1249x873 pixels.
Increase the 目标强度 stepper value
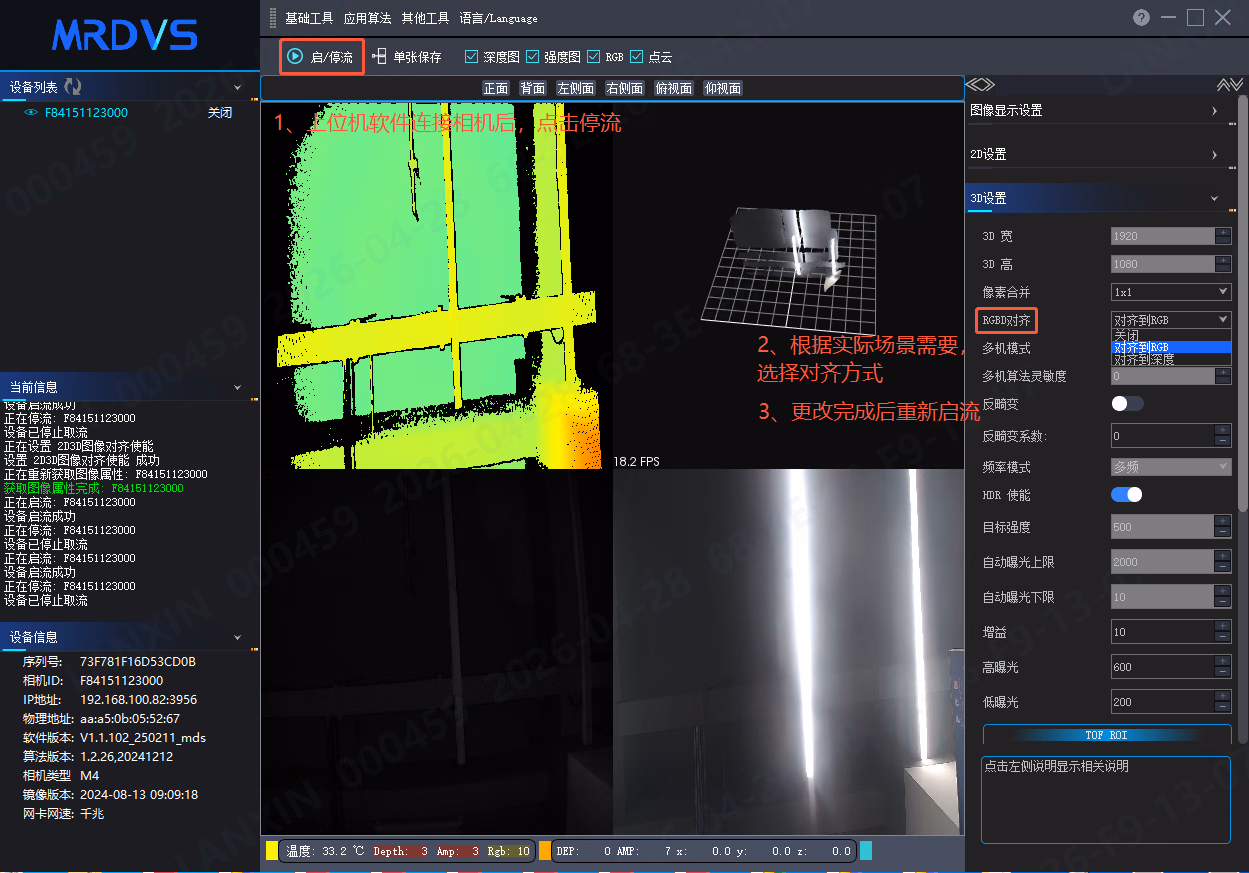tap(1223, 521)
